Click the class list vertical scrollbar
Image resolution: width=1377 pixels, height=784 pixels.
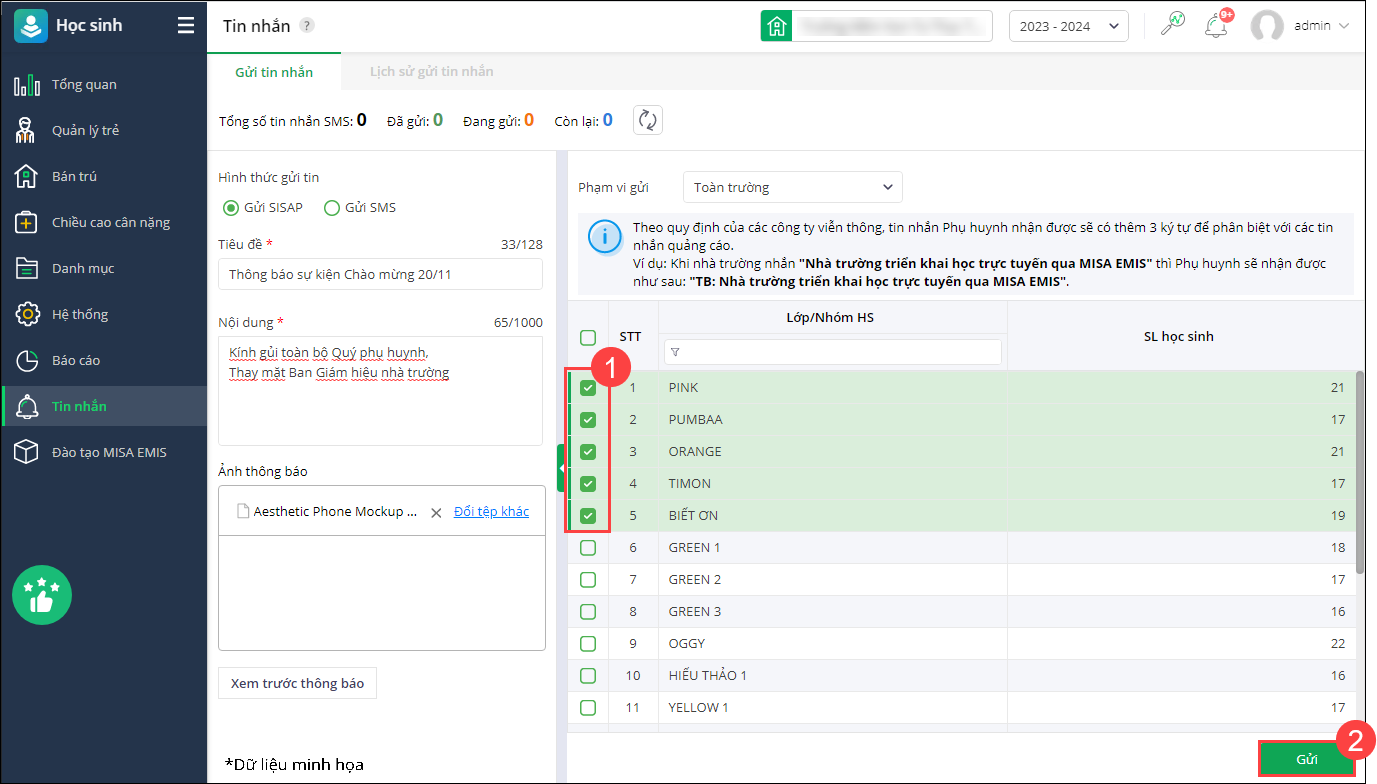point(1360,472)
